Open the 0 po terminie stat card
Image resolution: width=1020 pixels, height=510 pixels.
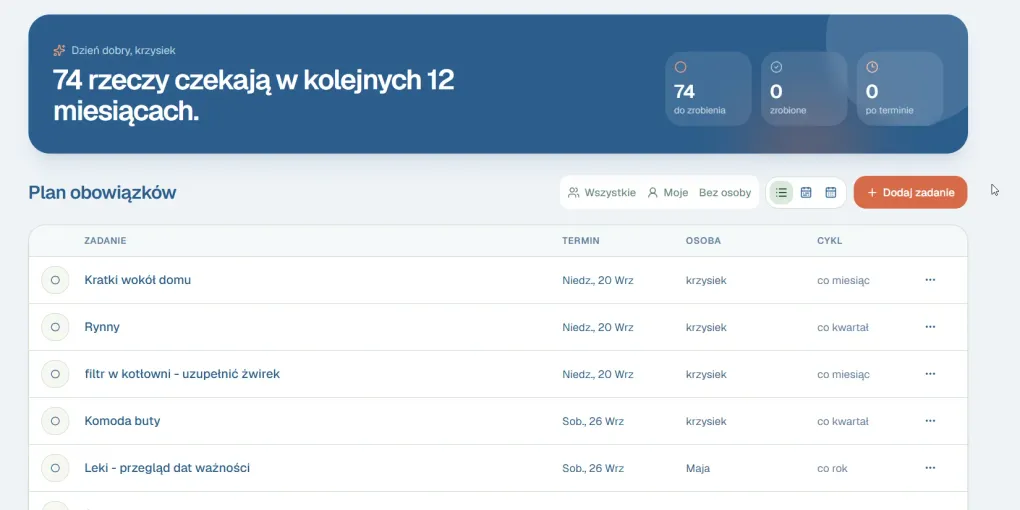point(900,88)
